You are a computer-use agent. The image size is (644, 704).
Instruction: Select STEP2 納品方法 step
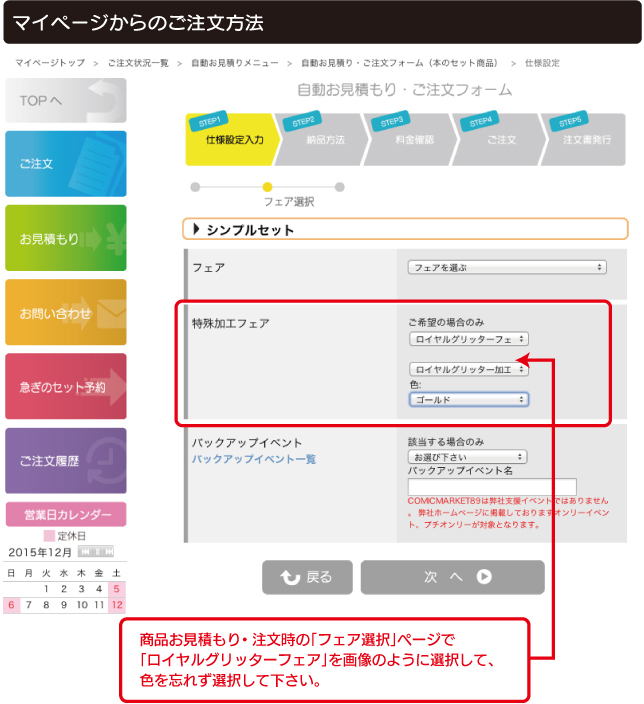(322, 140)
